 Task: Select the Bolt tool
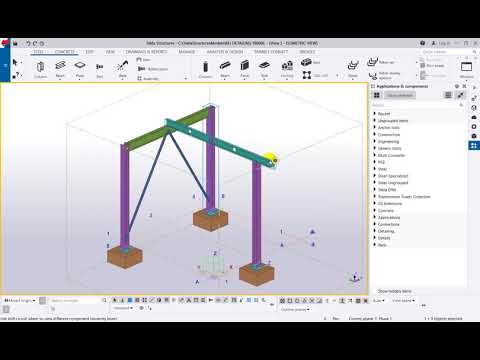tap(99, 70)
